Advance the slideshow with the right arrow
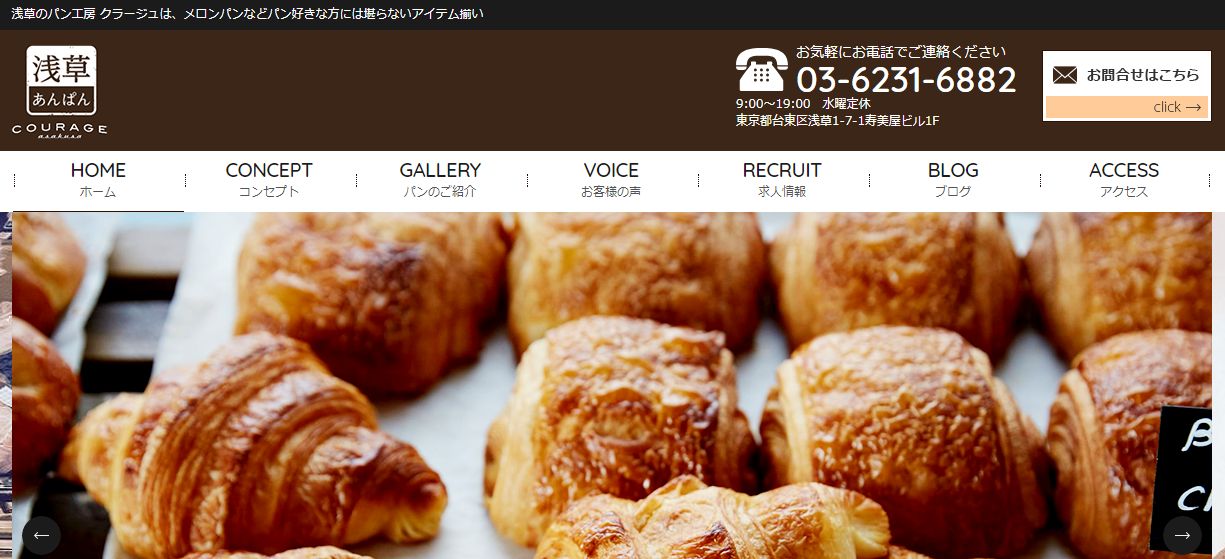1225x559 pixels. coord(1182,536)
